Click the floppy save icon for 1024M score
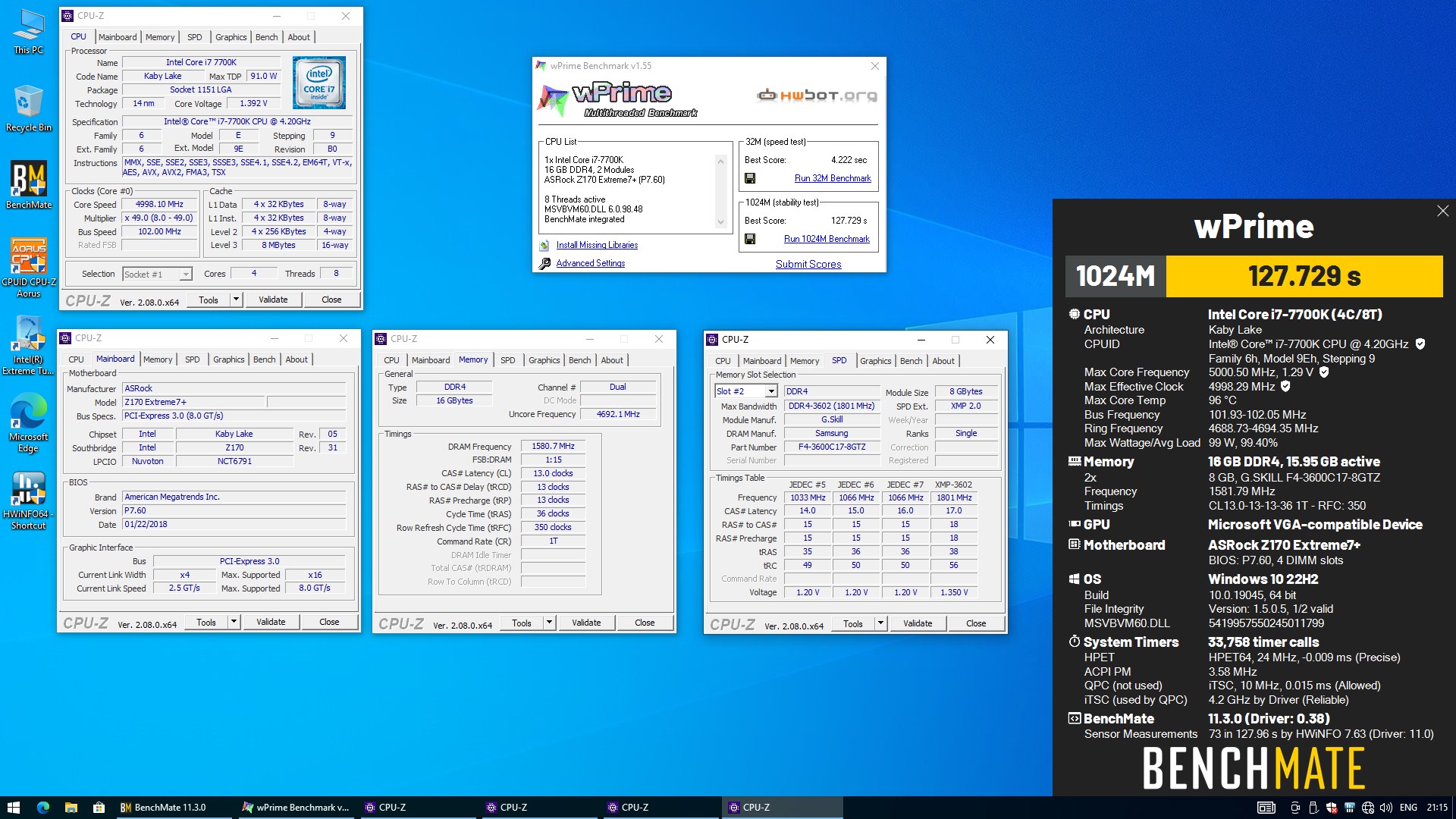1456x819 pixels. (750, 239)
